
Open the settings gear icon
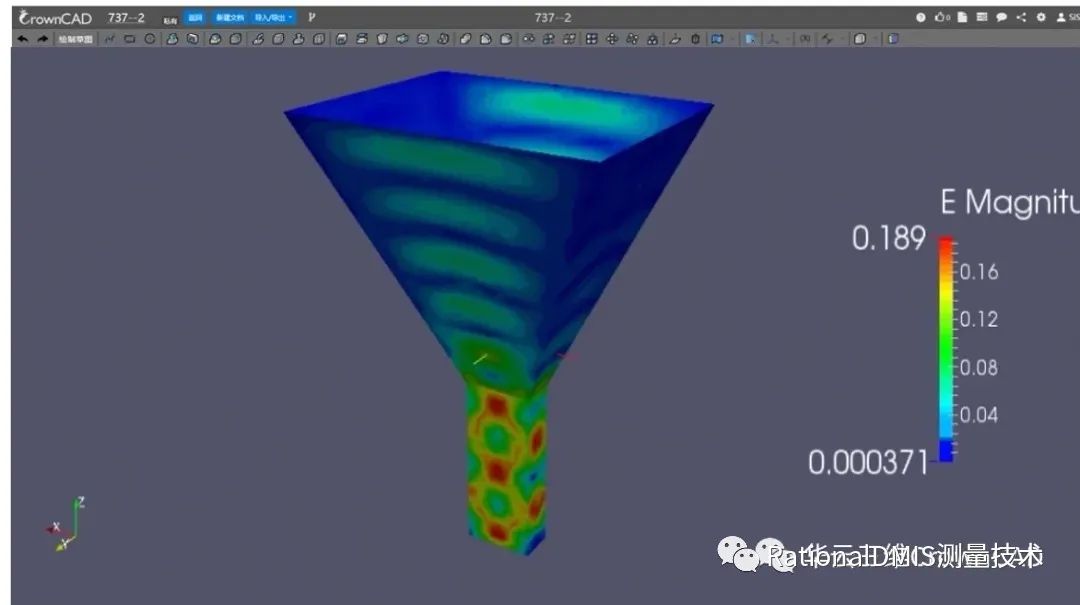pyautogui.click(x=1041, y=17)
